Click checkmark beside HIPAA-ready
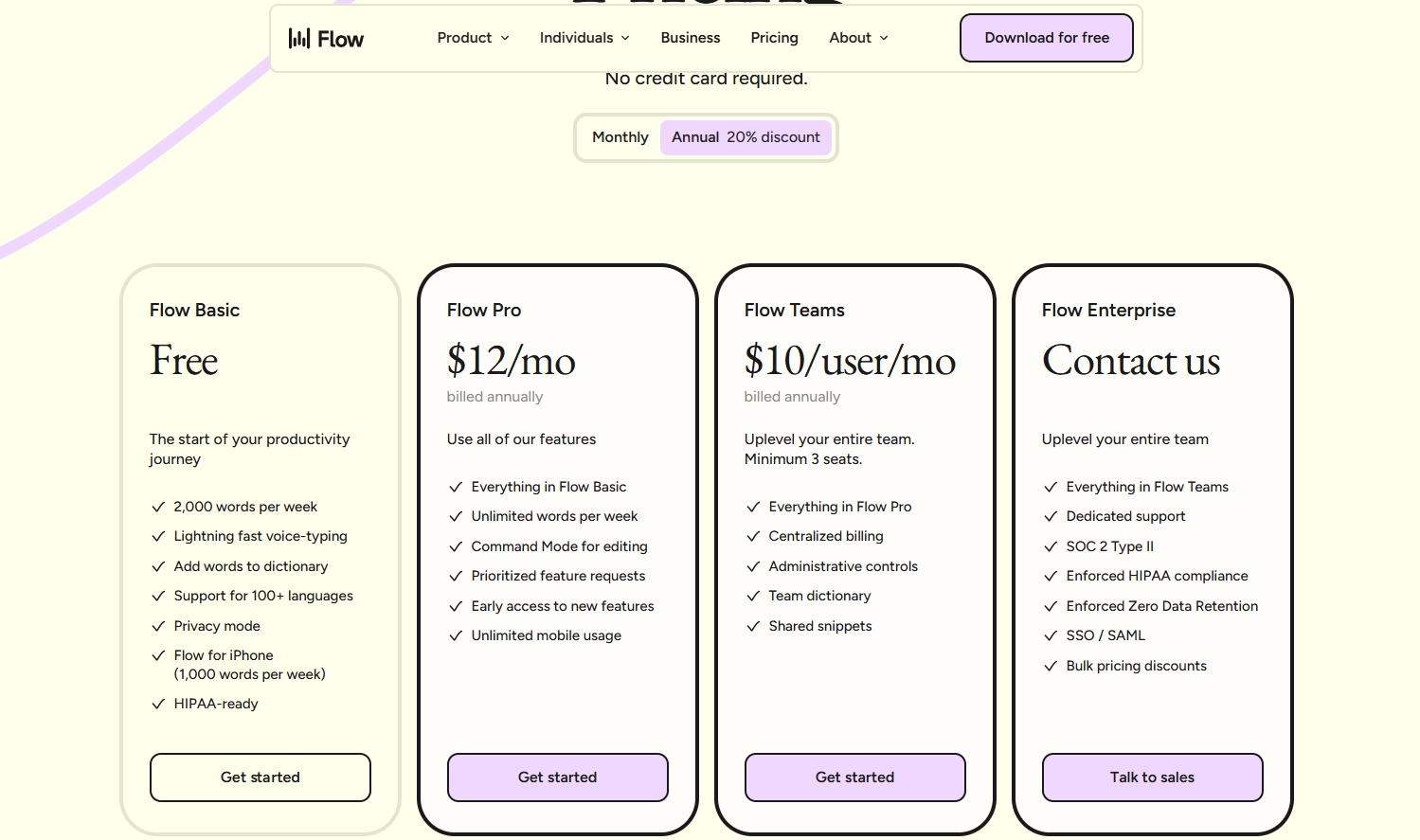This screenshot has width=1420, height=840. point(158,704)
